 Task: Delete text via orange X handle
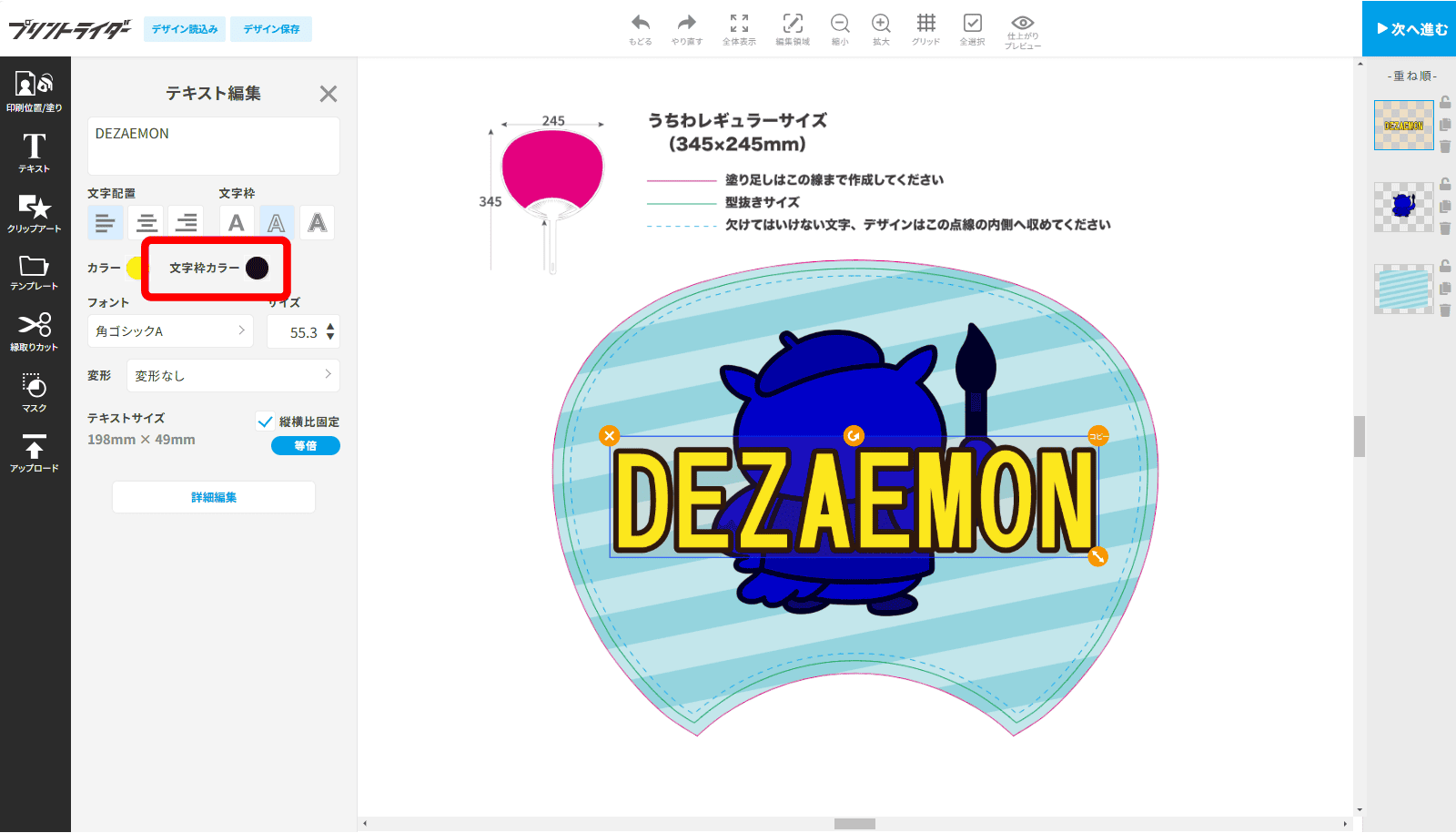pyautogui.click(x=610, y=436)
